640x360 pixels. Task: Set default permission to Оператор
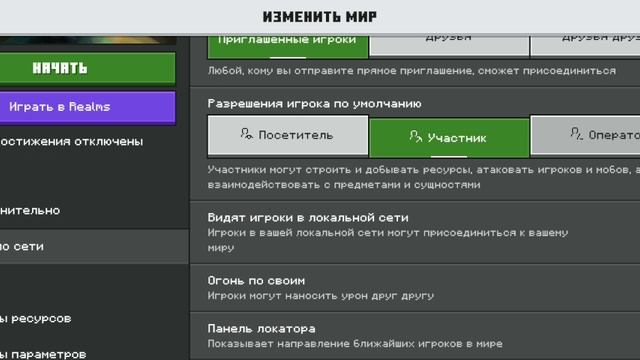[x=585, y=135]
